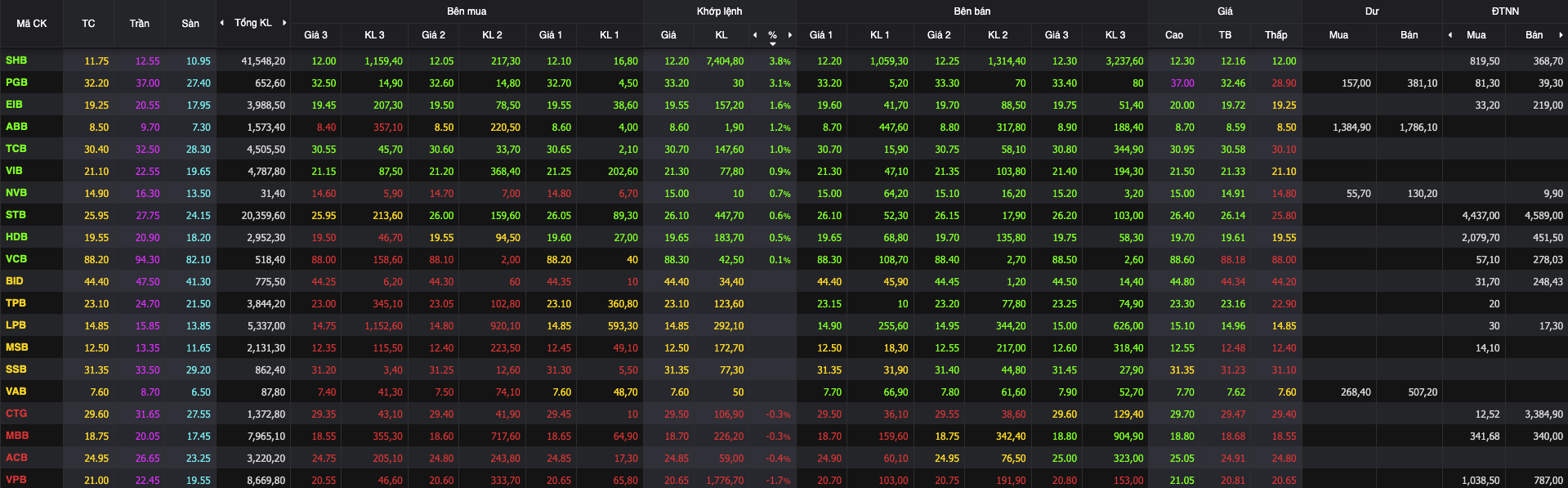Sort by the Mã CK column header

[x=32, y=24]
